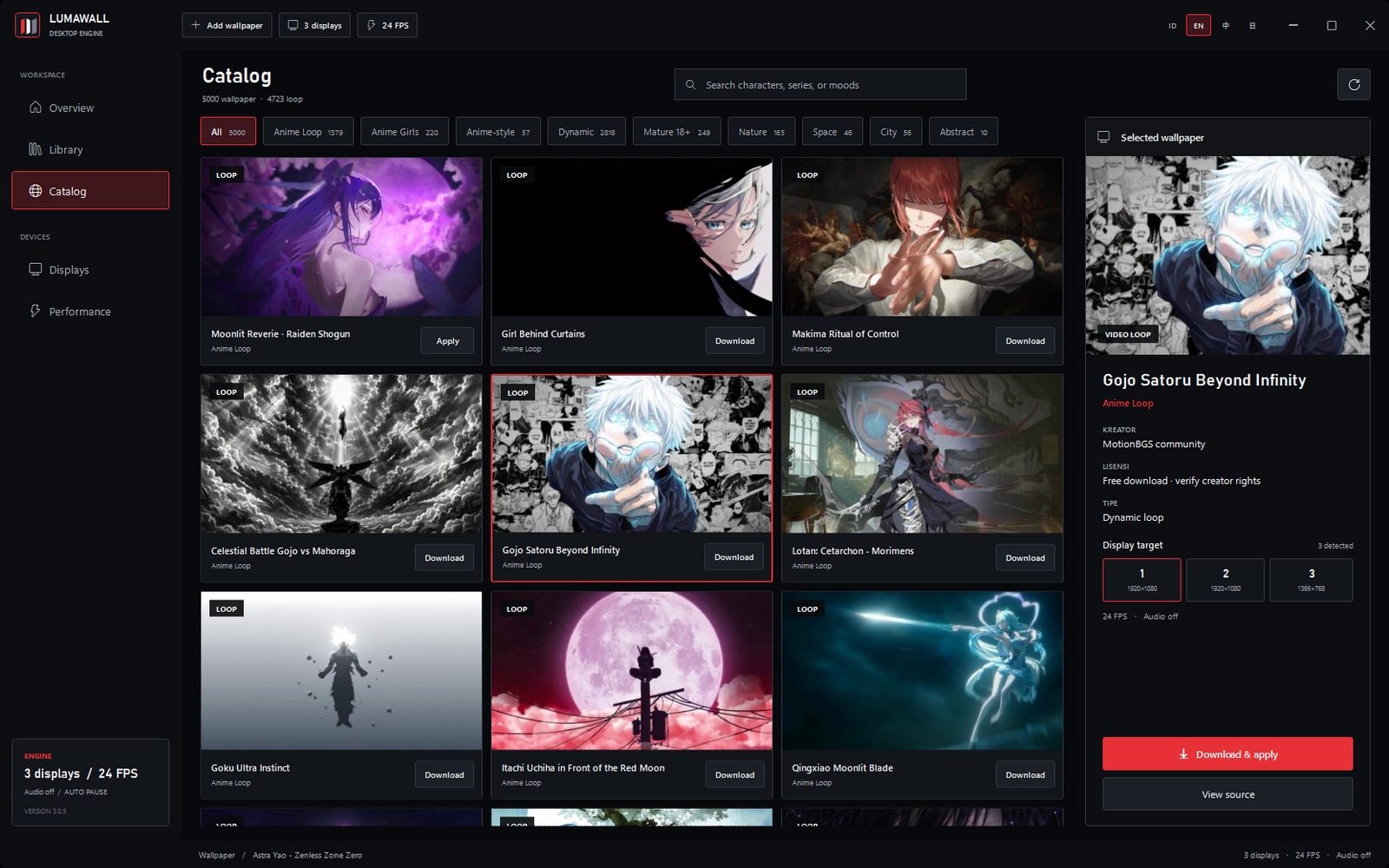Click the 24 FPS toolbar button
1389x868 pixels.
tap(387, 25)
